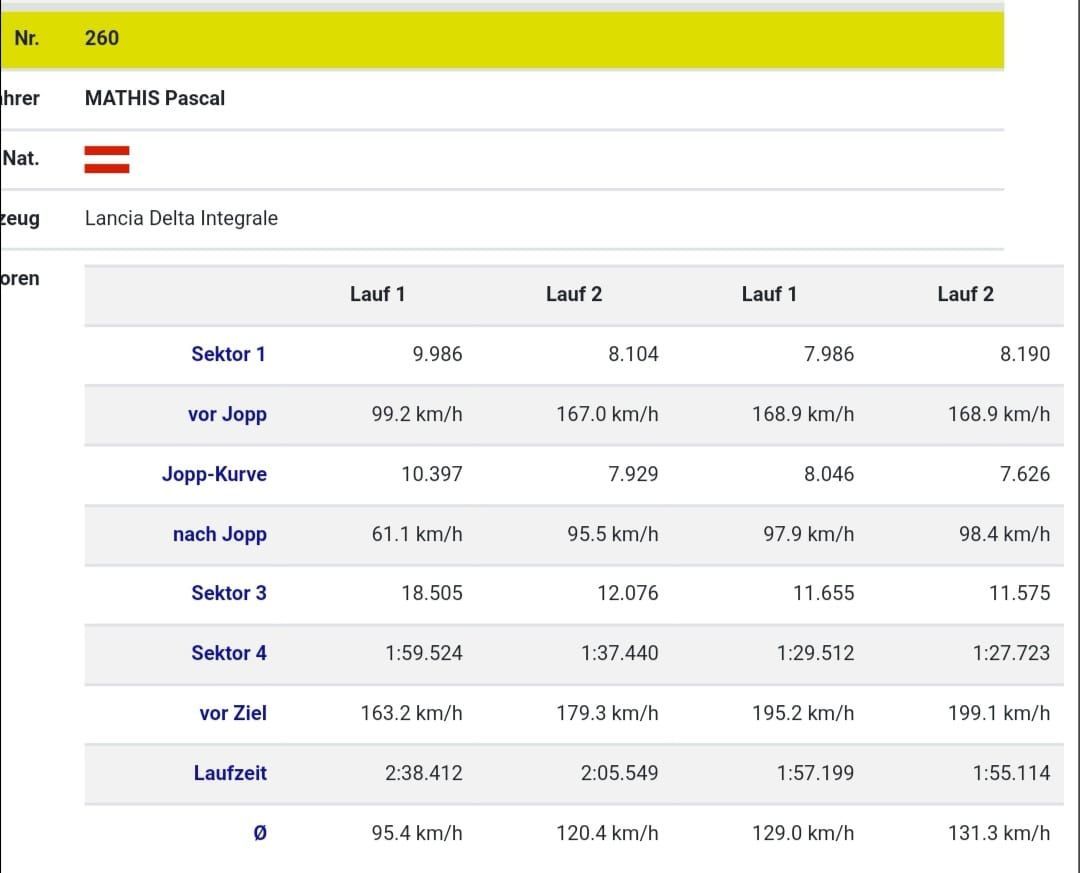Click the Jopp-Kurve time 7.626
The height and width of the screenshot is (873, 1080).
coord(1025,474)
